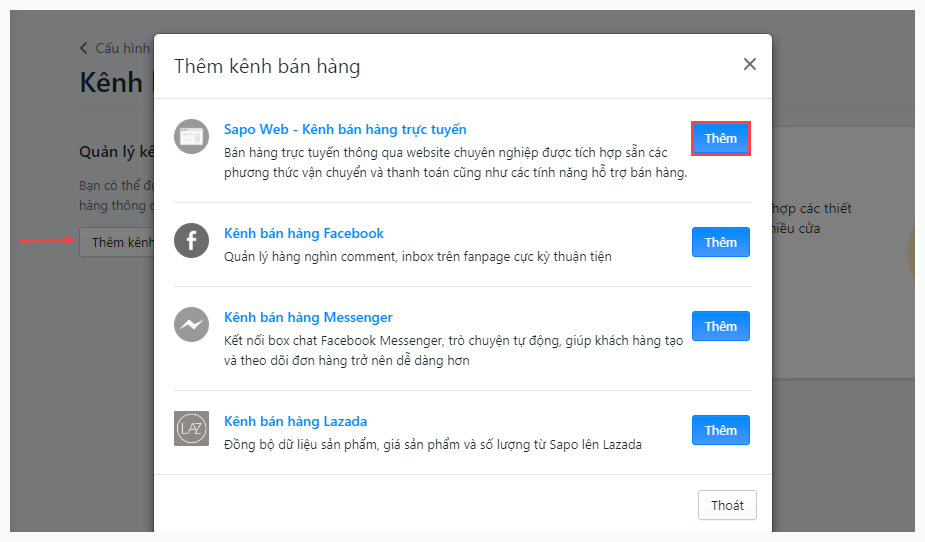Open Sapo Web - Kênh bán hàng trực tuyến link
Viewport: 925px width, 542px height.
(345, 129)
